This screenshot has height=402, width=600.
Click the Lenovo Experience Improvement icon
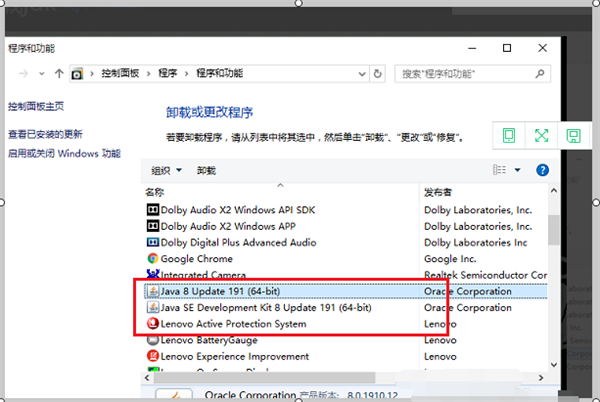coord(153,356)
